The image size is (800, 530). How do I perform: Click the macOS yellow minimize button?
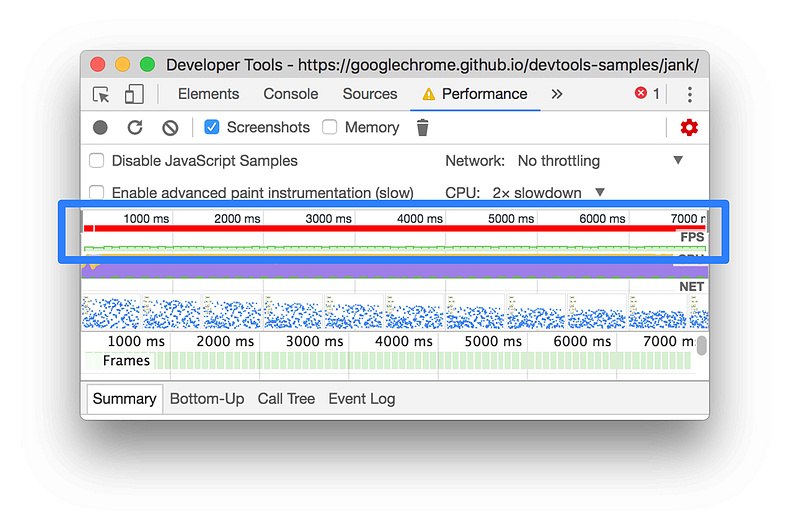pos(122,65)
